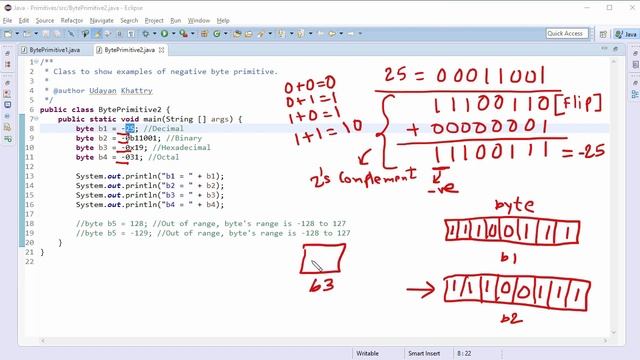Viewport: 640px width, 360px height.
Task: Click the bottom left sidebar view icon
Action: point(7,139)
